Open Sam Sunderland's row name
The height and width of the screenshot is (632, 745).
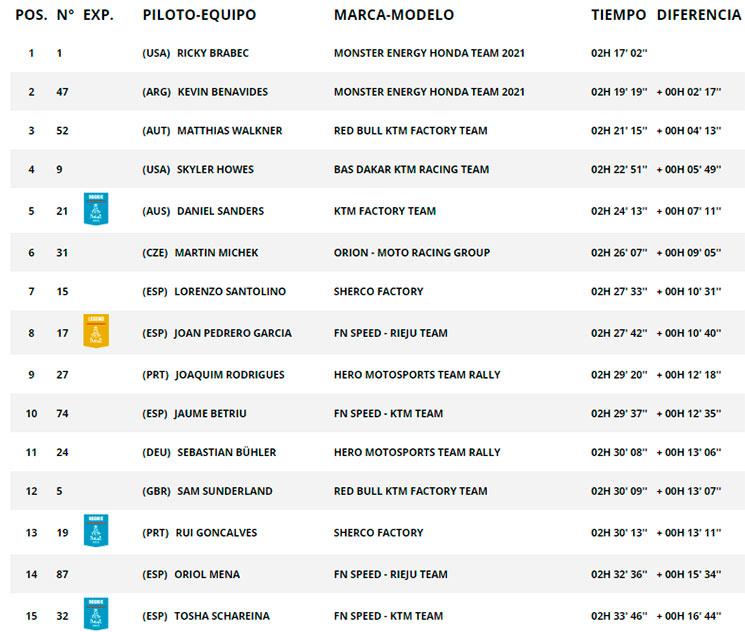225,491
